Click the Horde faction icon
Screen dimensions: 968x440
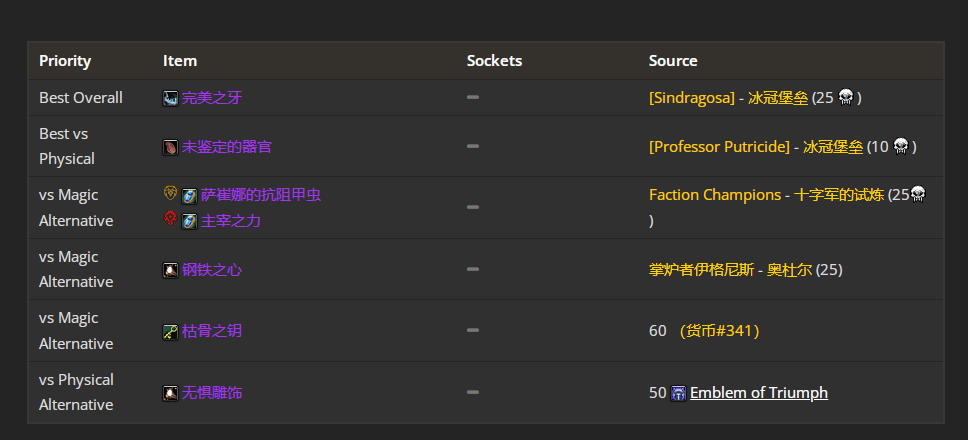click(171, 219)
